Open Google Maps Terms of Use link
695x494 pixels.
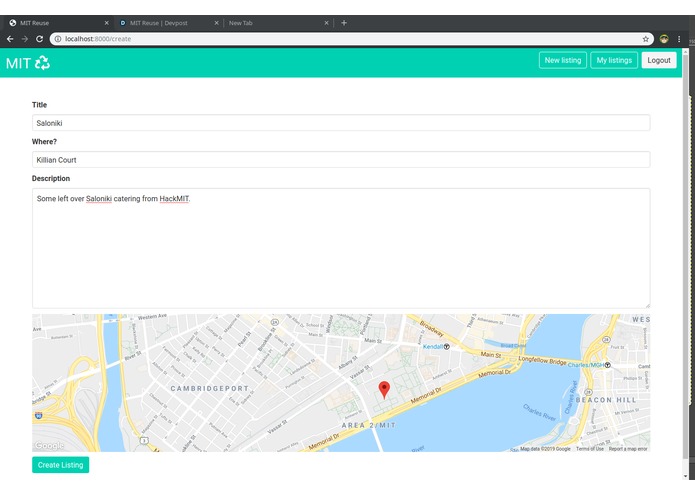590,449
